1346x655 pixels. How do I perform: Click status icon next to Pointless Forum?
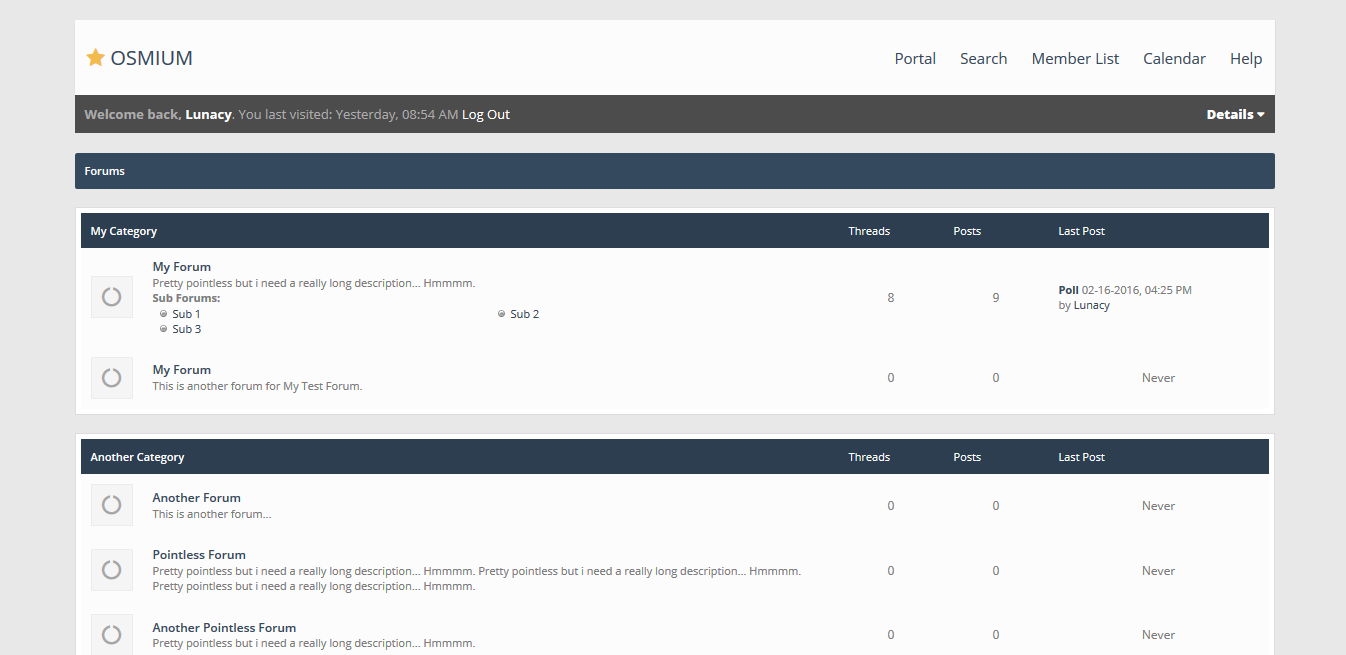112,570
